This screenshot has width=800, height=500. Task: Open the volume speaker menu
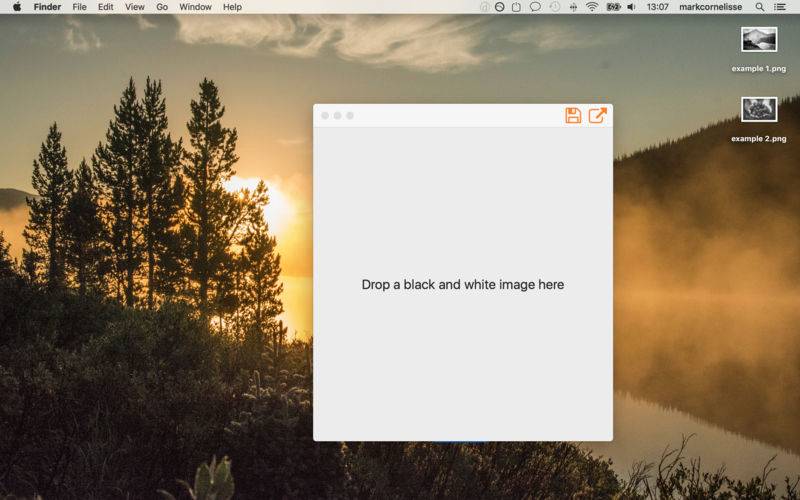[x=631, y=7]
